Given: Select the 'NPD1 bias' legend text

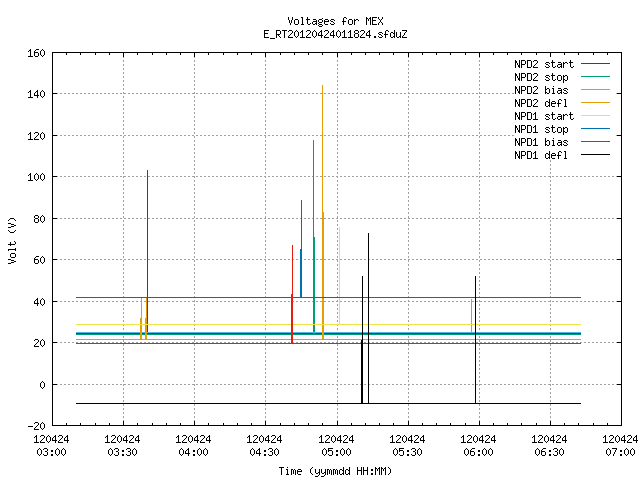Looking at the screenshot, I should [541, 142].
